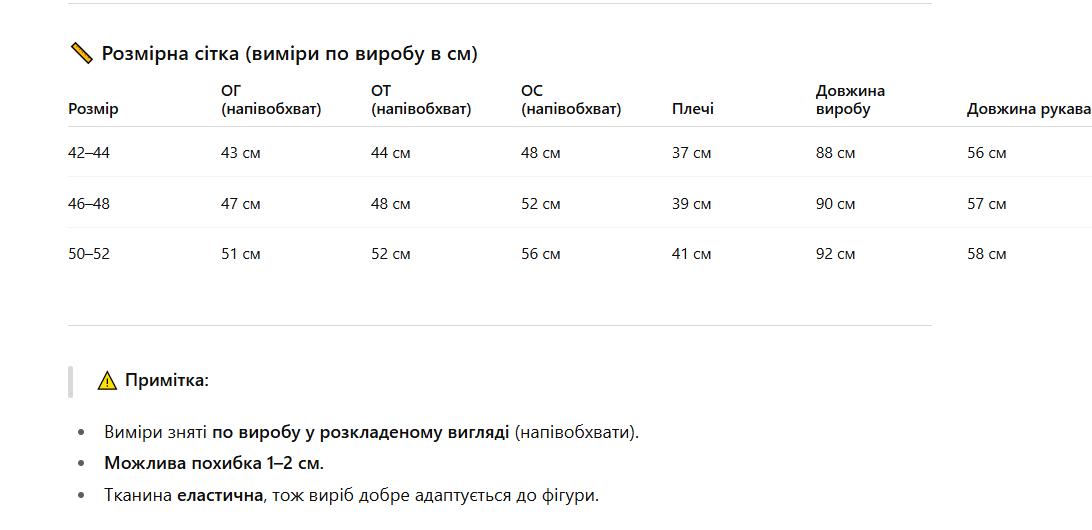Click the Можлива похибка 1–2 см bullet
This screenshot has width=1092, height=530.
tap(214, 463)
